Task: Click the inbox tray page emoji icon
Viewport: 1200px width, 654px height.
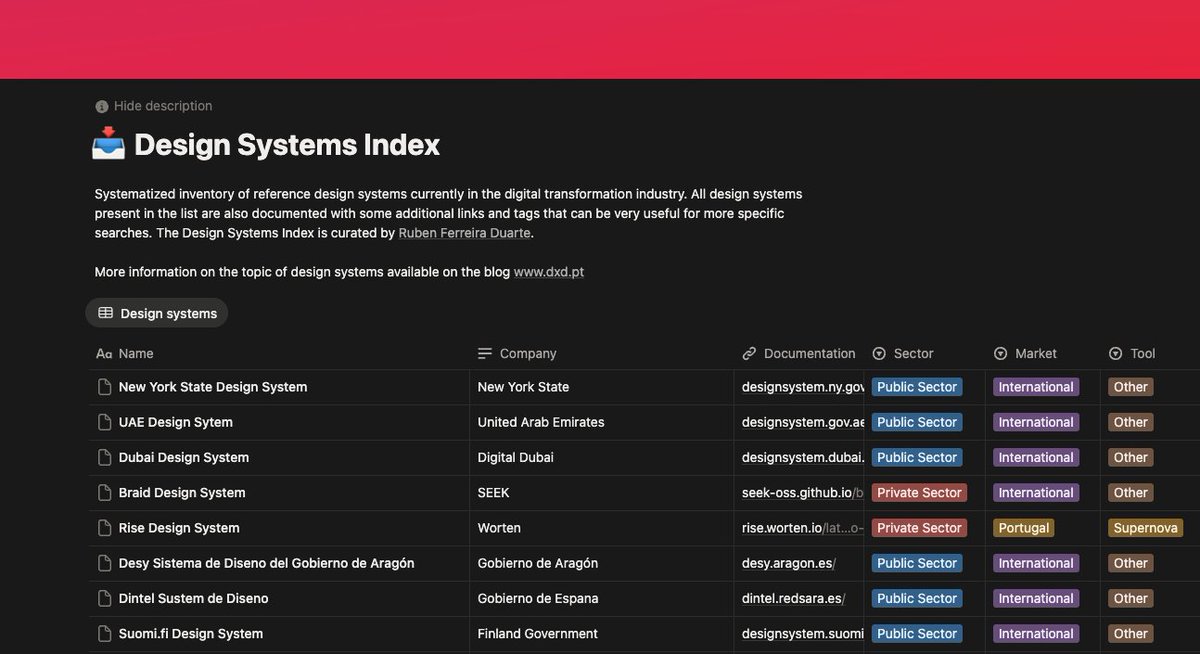Action: click(108, 144)
